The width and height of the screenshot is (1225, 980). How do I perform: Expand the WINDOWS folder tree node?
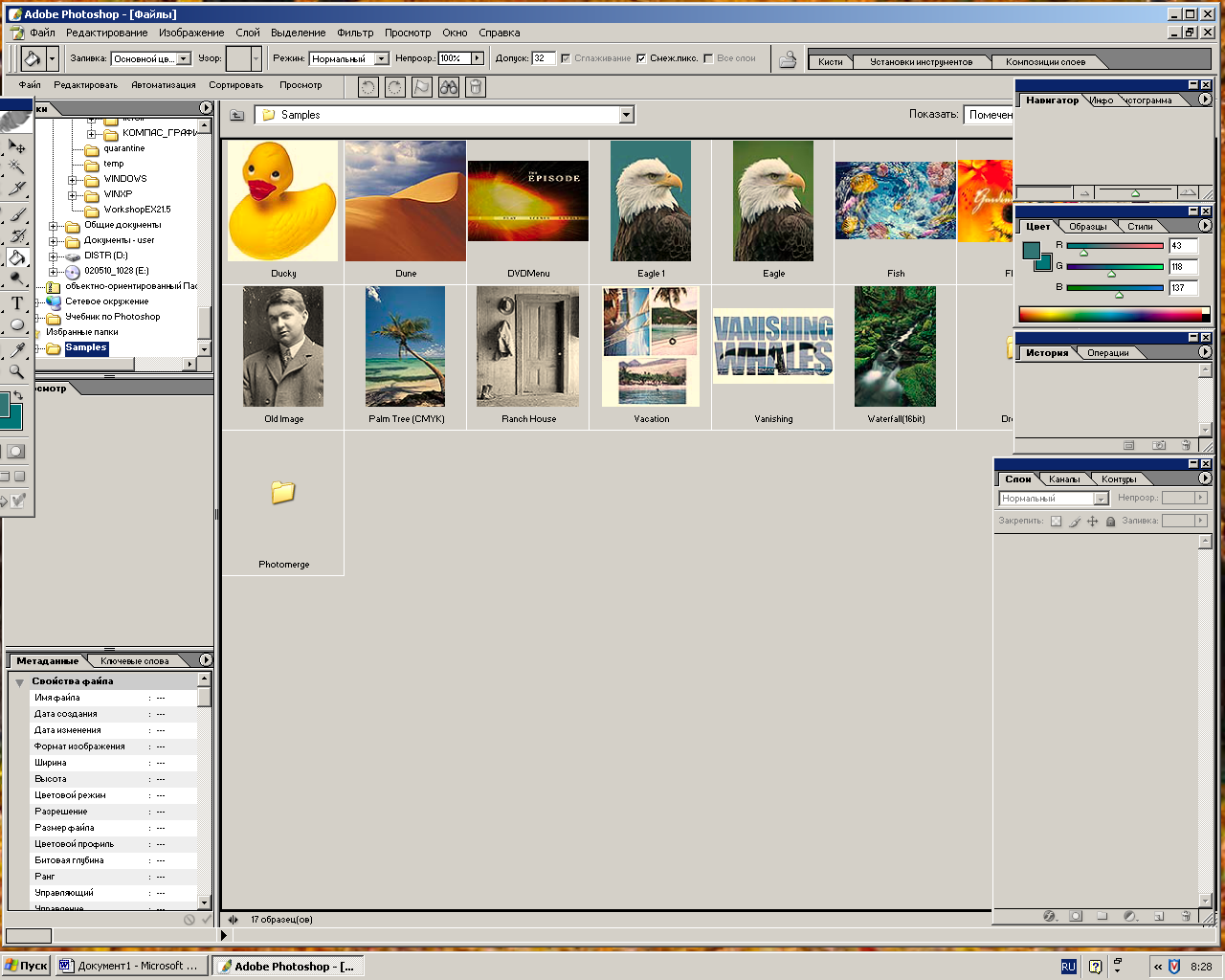[73, 180]
